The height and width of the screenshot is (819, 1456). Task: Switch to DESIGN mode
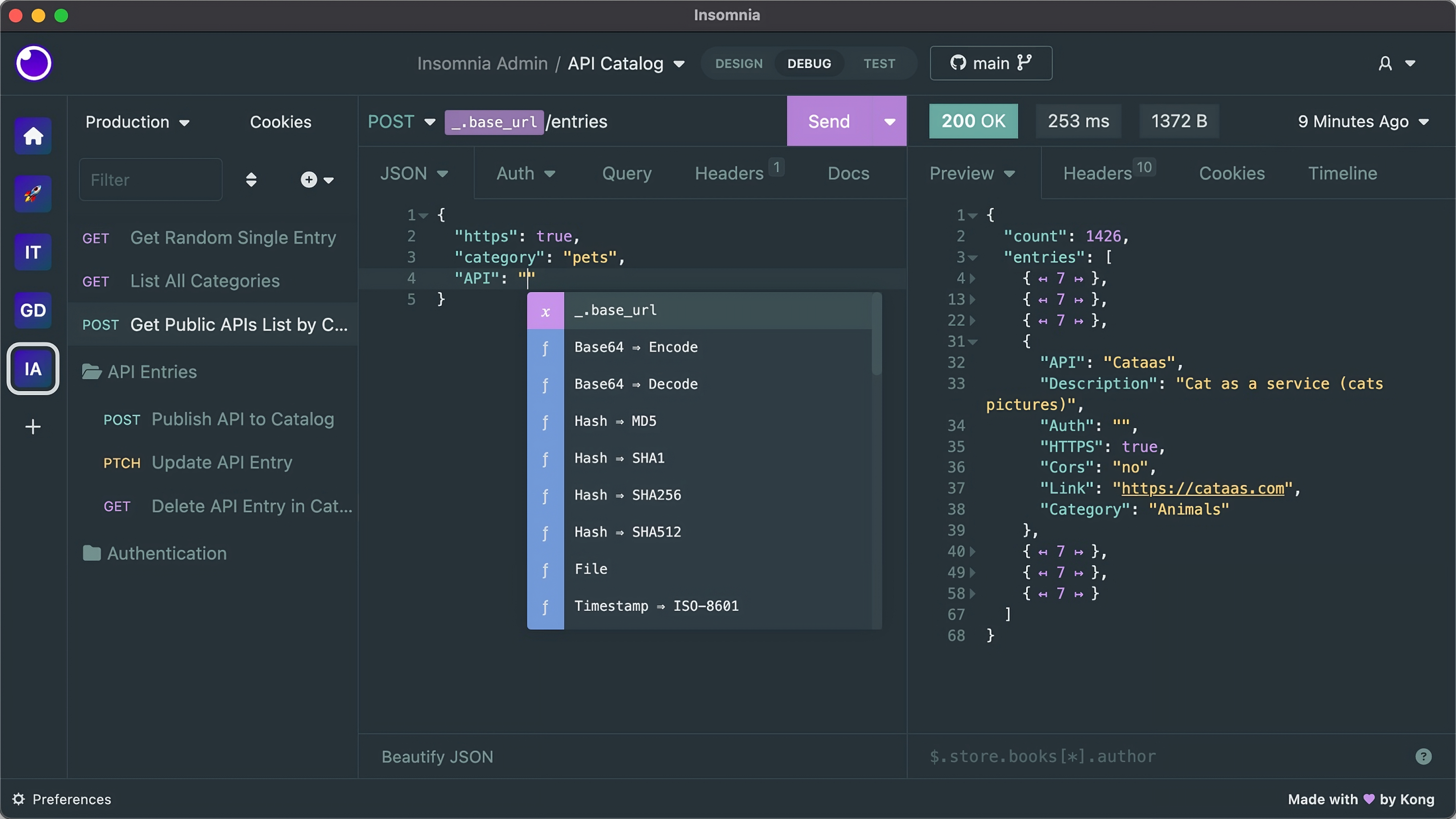point(739,63)
